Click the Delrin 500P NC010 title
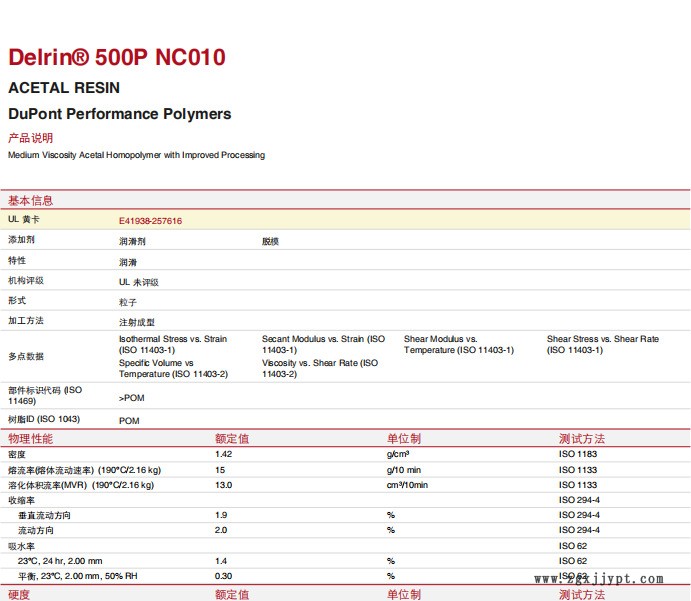 coord(117,57)
